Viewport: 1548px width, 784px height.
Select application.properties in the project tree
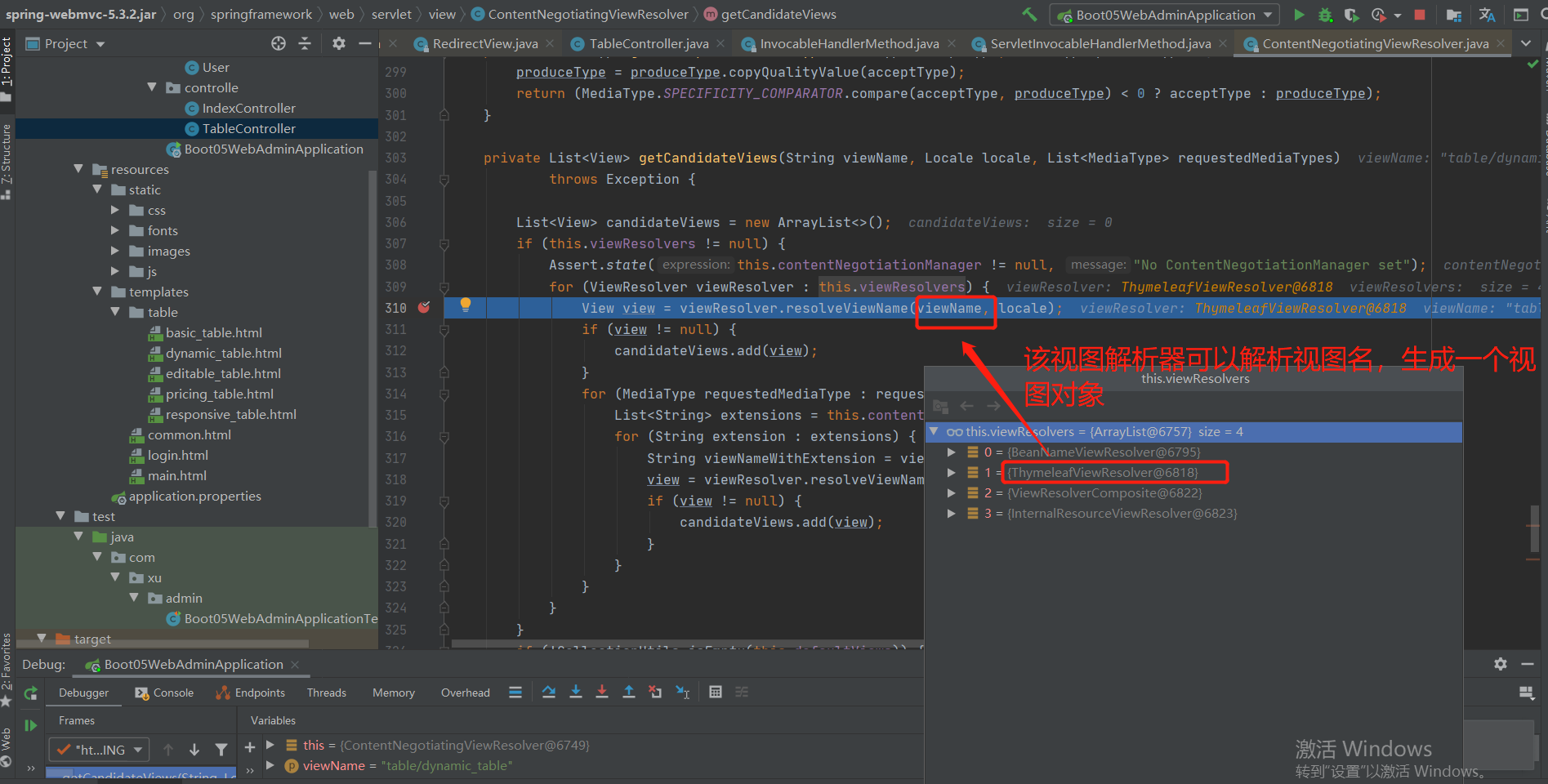tap(195, 496)
